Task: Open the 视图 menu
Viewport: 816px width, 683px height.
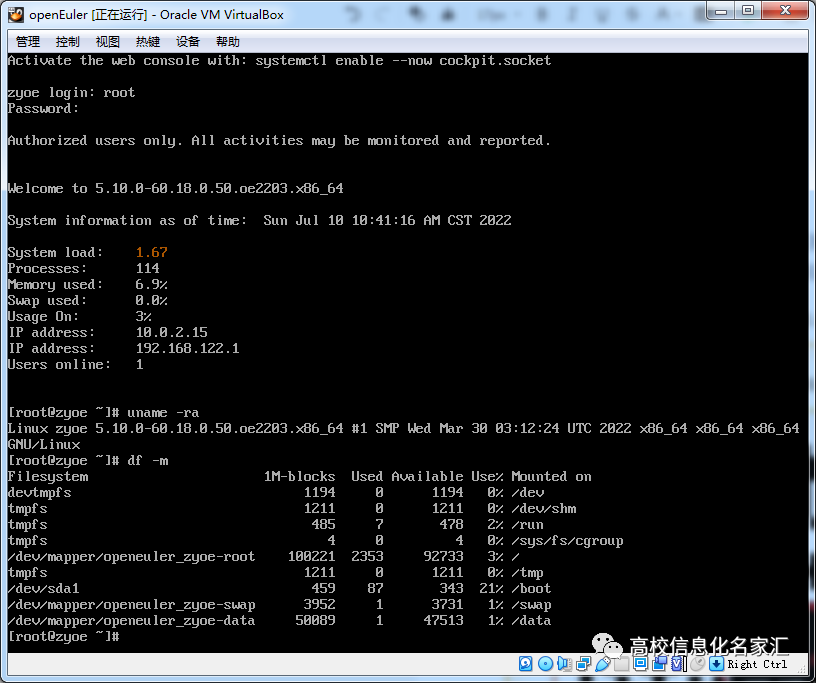Action: pyautogui.click(x=108, y=41)
